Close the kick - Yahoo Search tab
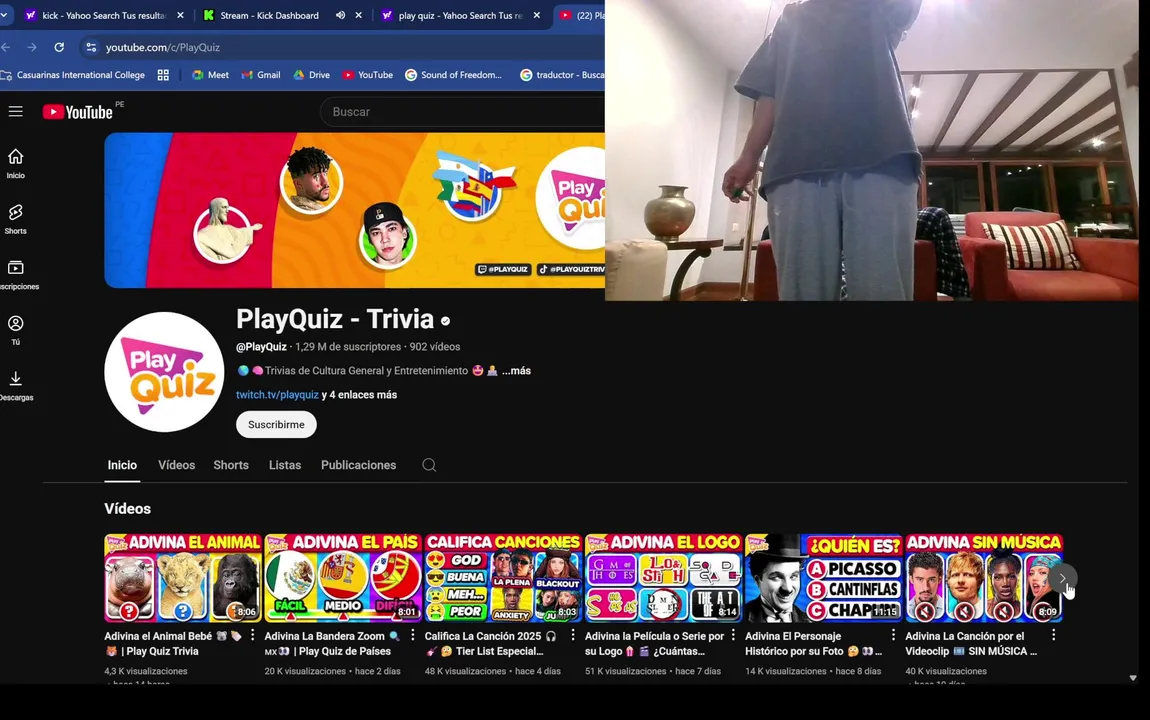The height and width of the screenshot is (720, 1150). [x=180, y=15]
